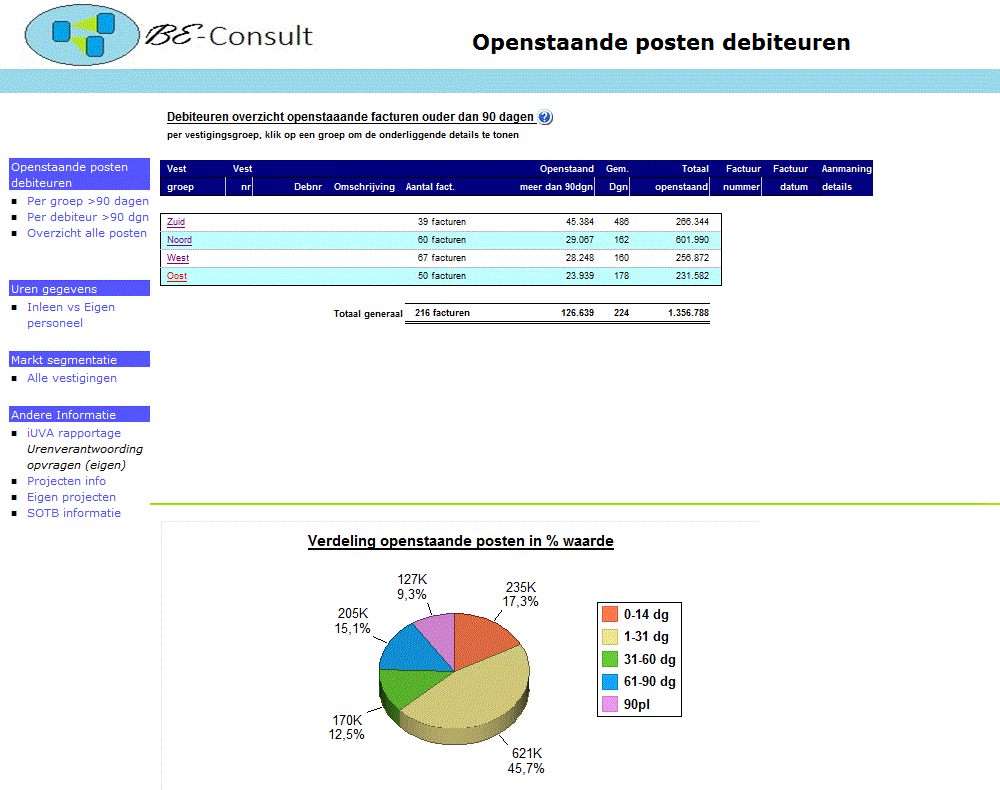
Task: Click the pink 90pl legend swatch
Action: tap(609, 704)
